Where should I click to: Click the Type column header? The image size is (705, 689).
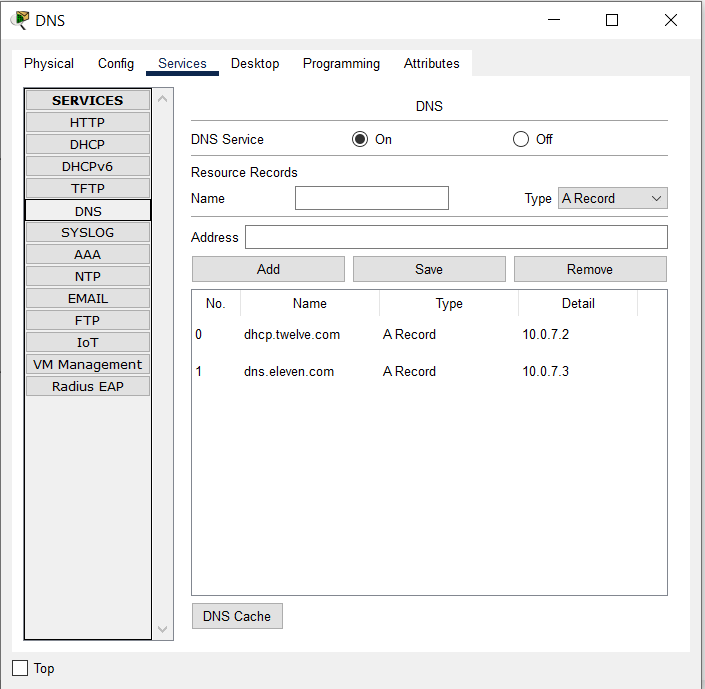coord(449,304)
